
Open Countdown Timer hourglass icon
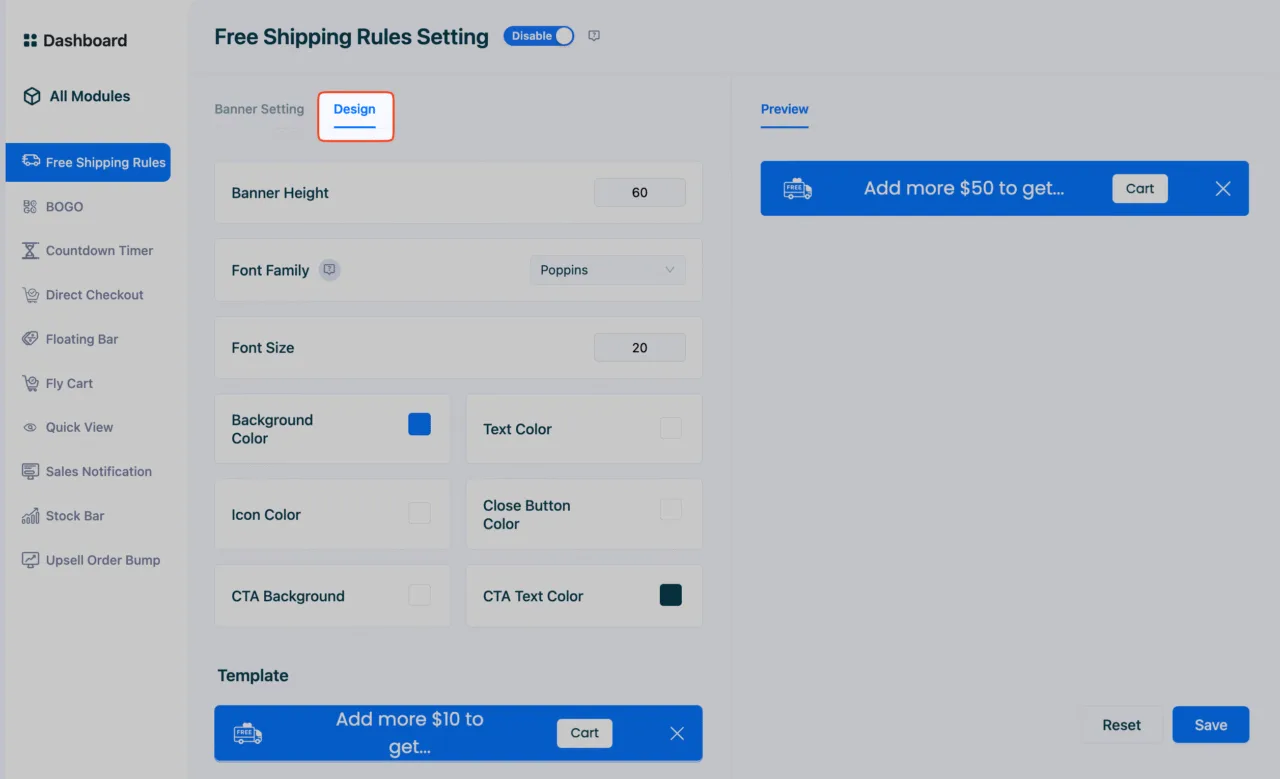tap(30, 251)
